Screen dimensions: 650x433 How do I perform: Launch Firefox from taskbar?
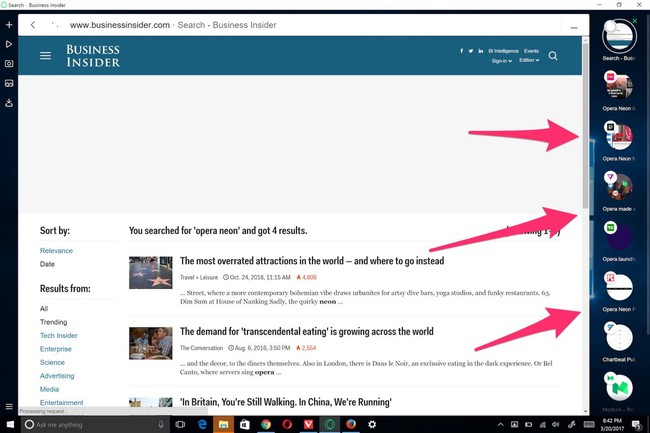tap(351, 424)
